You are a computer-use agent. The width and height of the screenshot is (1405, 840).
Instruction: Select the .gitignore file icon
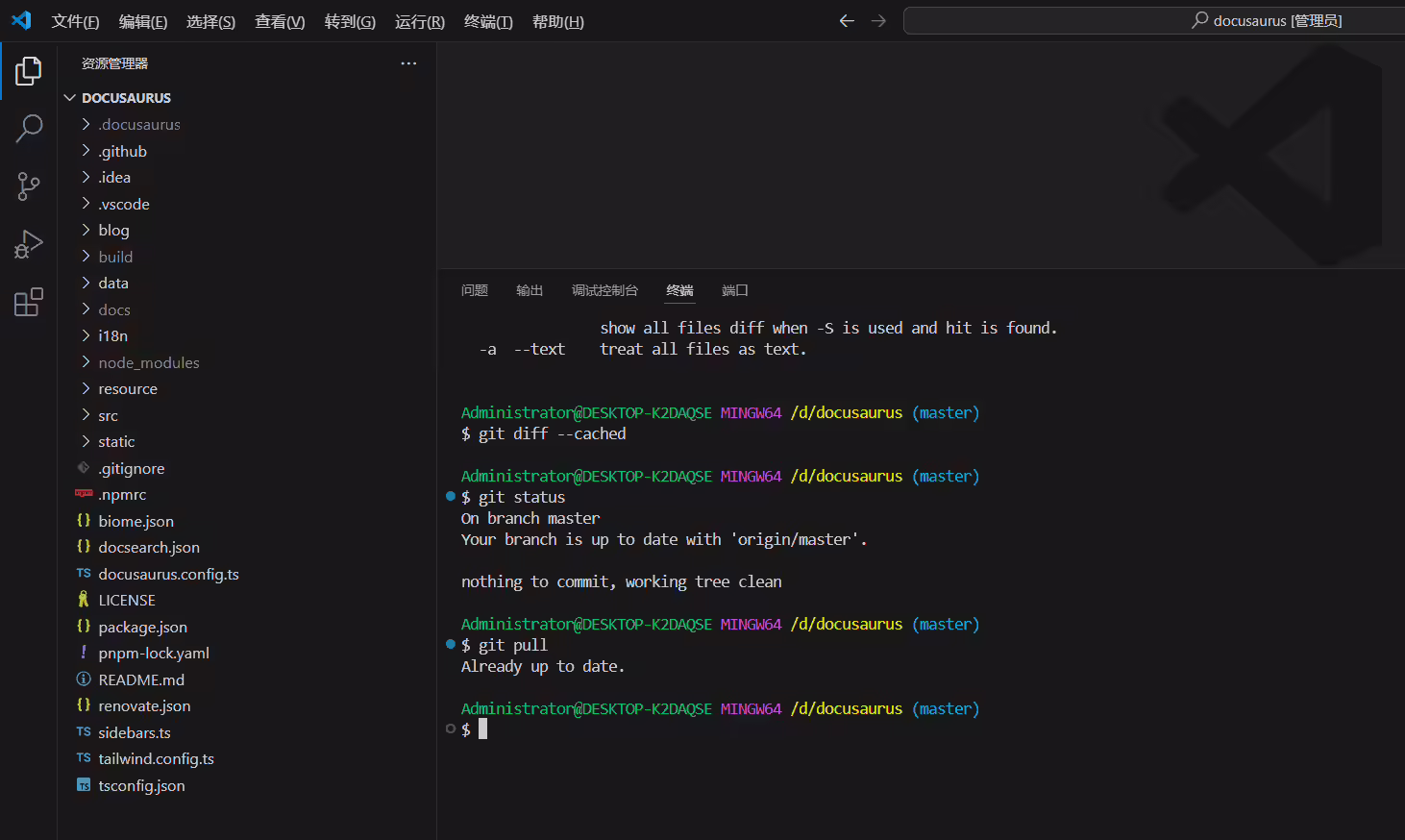[84, 468]
